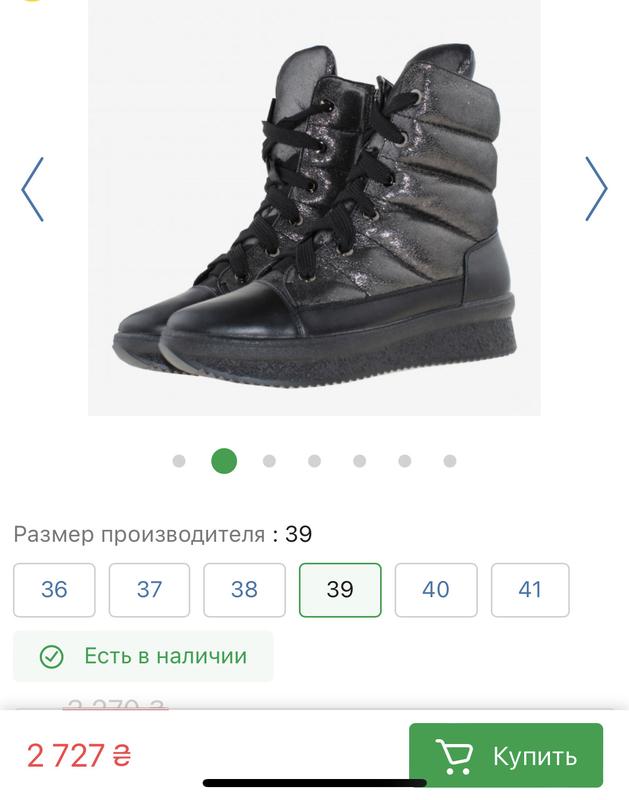Select size 36
The height and width of the screenshot is (800, 629).
54,590
